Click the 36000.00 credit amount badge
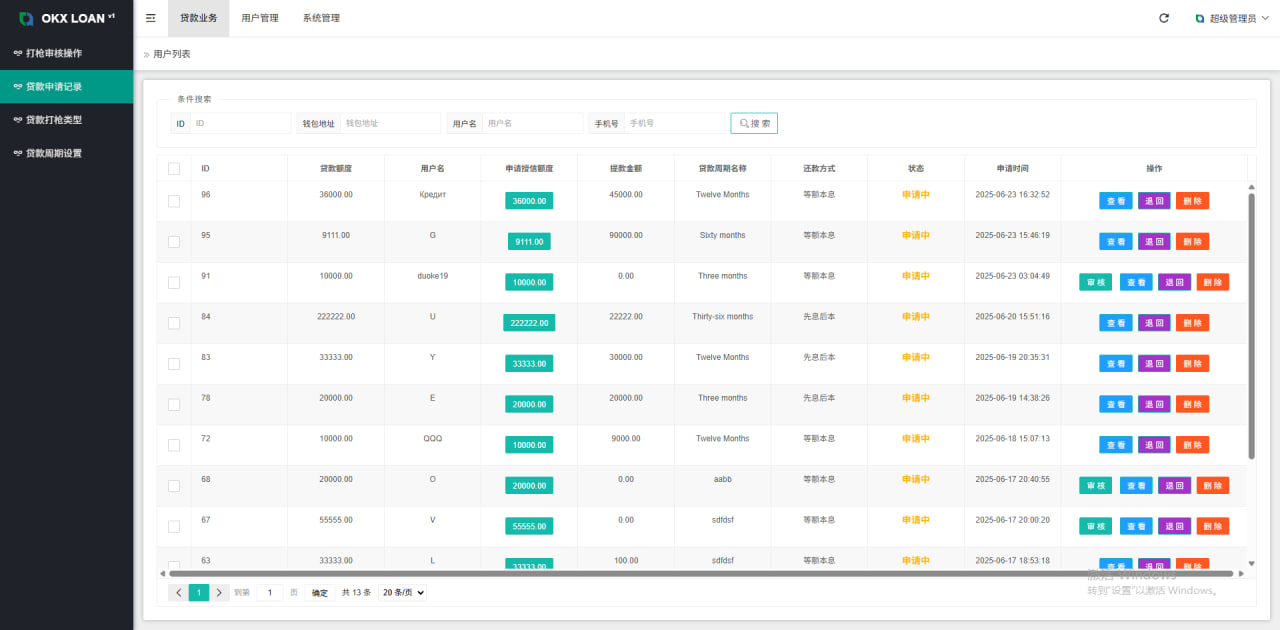Image resolution: width=1280 pixels, height=630 pixels. point(529,201)
